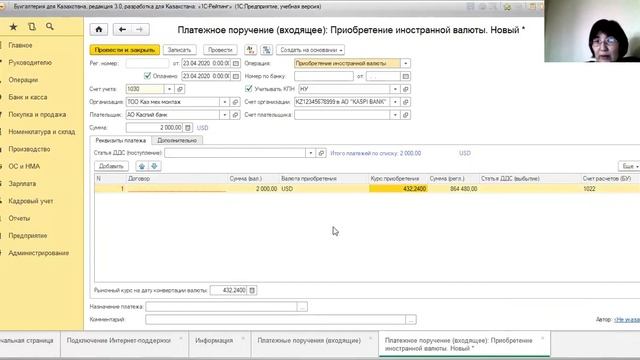640x360 pixels.
Task: Open the Счет плательщика record icon
Action: [x=405, y=115]
